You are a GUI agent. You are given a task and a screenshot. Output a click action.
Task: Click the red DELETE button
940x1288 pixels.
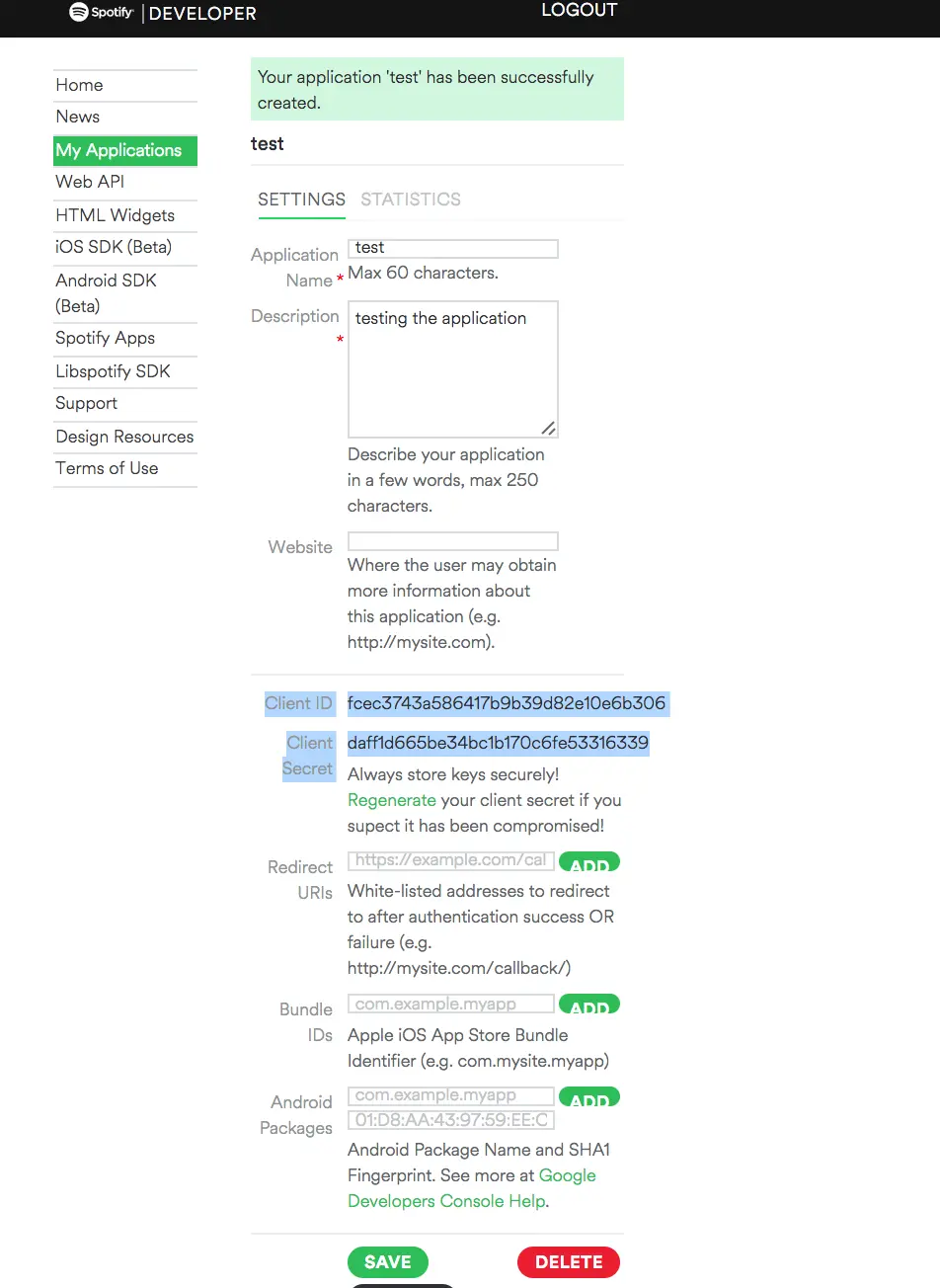[569, 1262]
